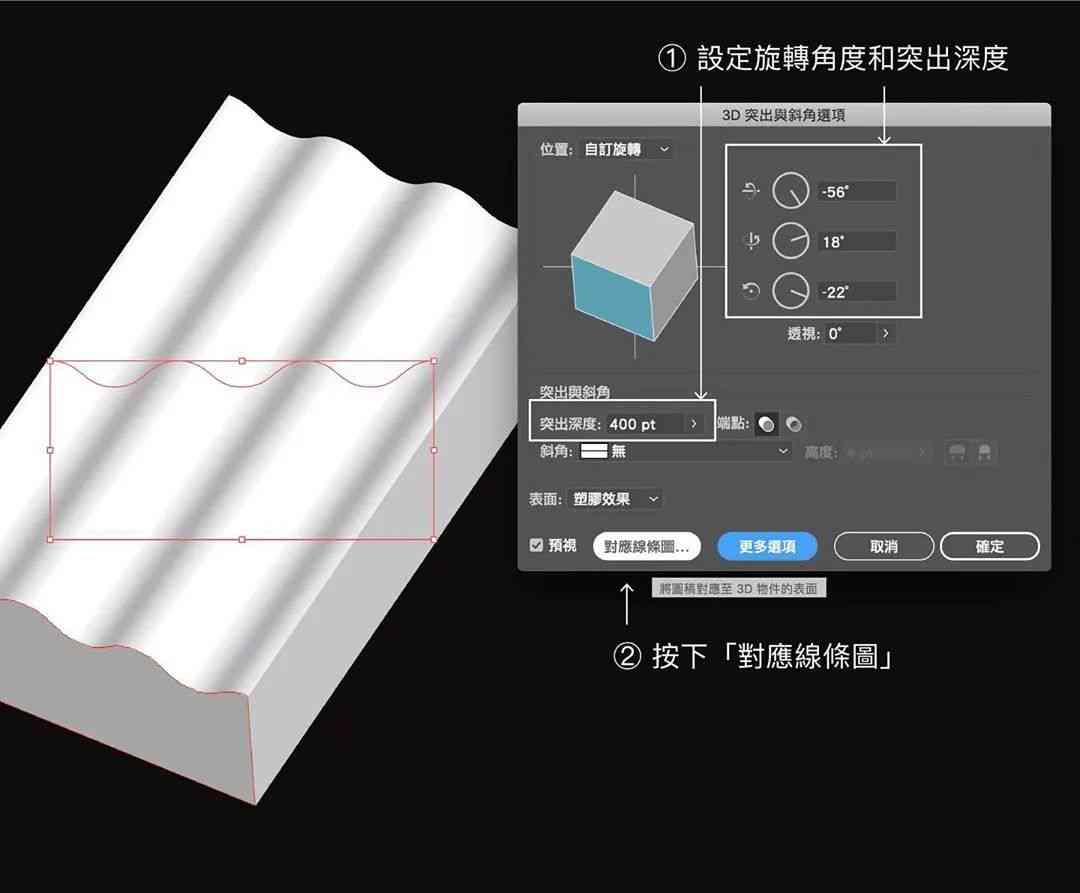Expand the 突出深度 slider arrow

pos(694,424)
